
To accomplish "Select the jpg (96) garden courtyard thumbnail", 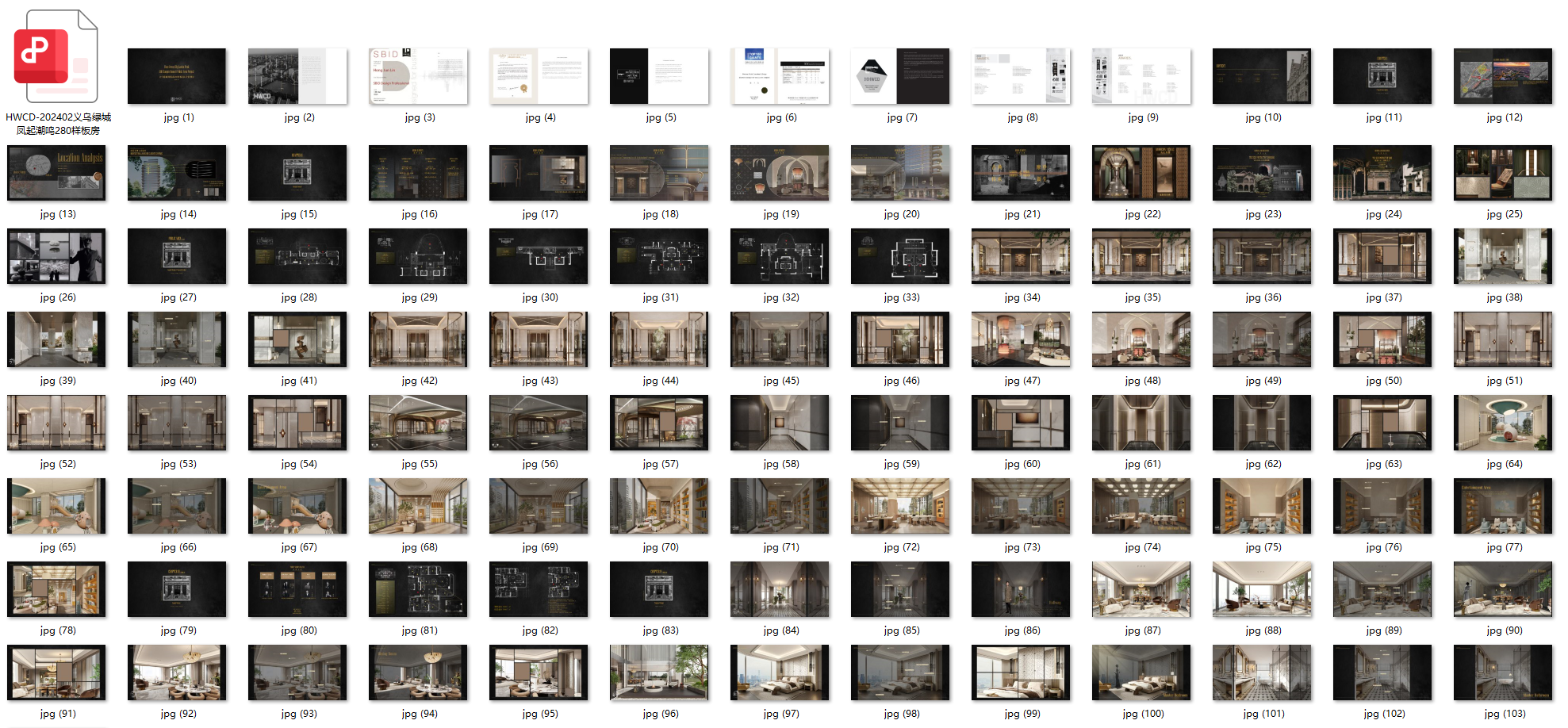I will pos(659,672).
